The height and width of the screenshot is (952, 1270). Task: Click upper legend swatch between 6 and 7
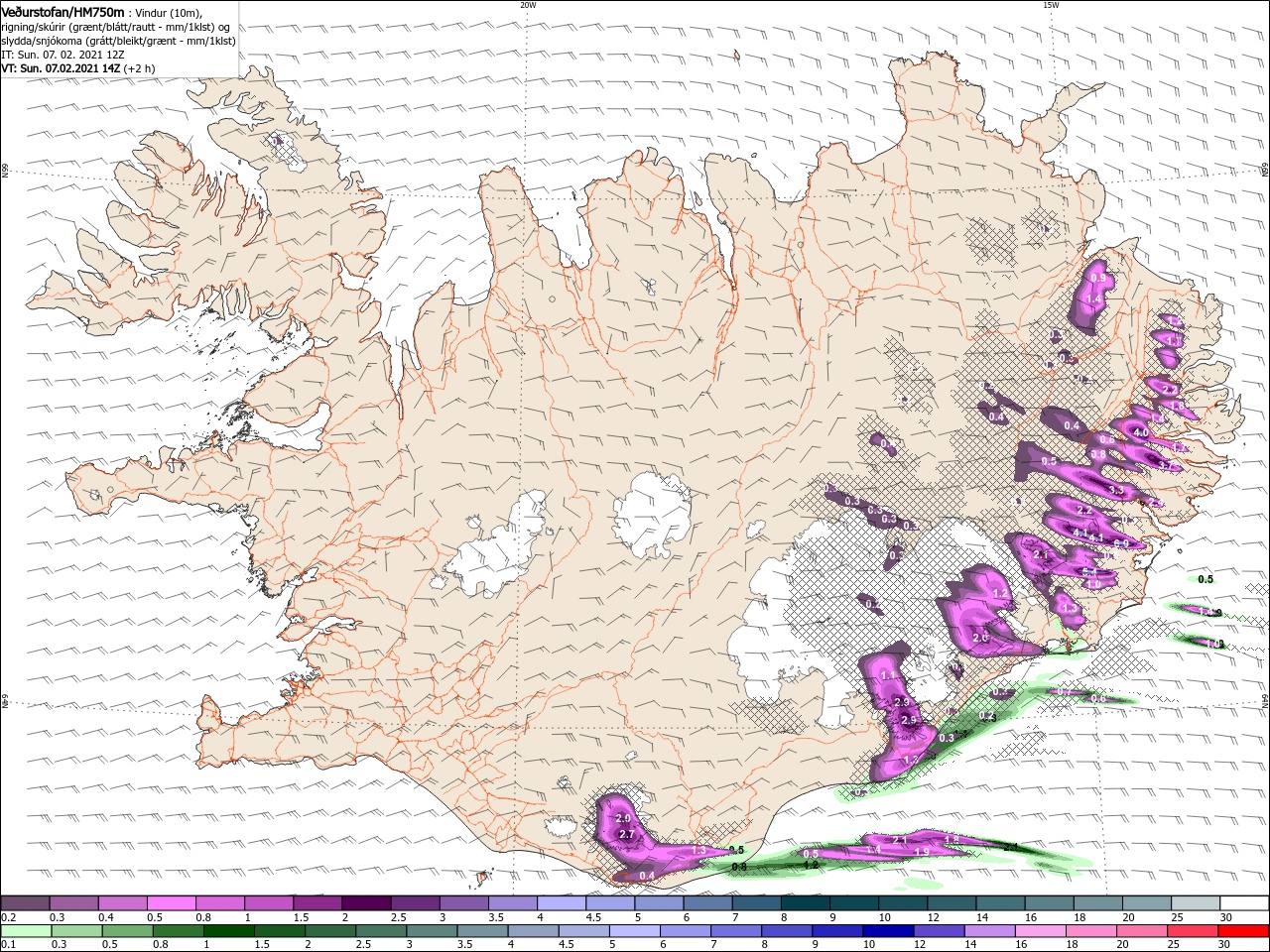click(x=705, y=903)
